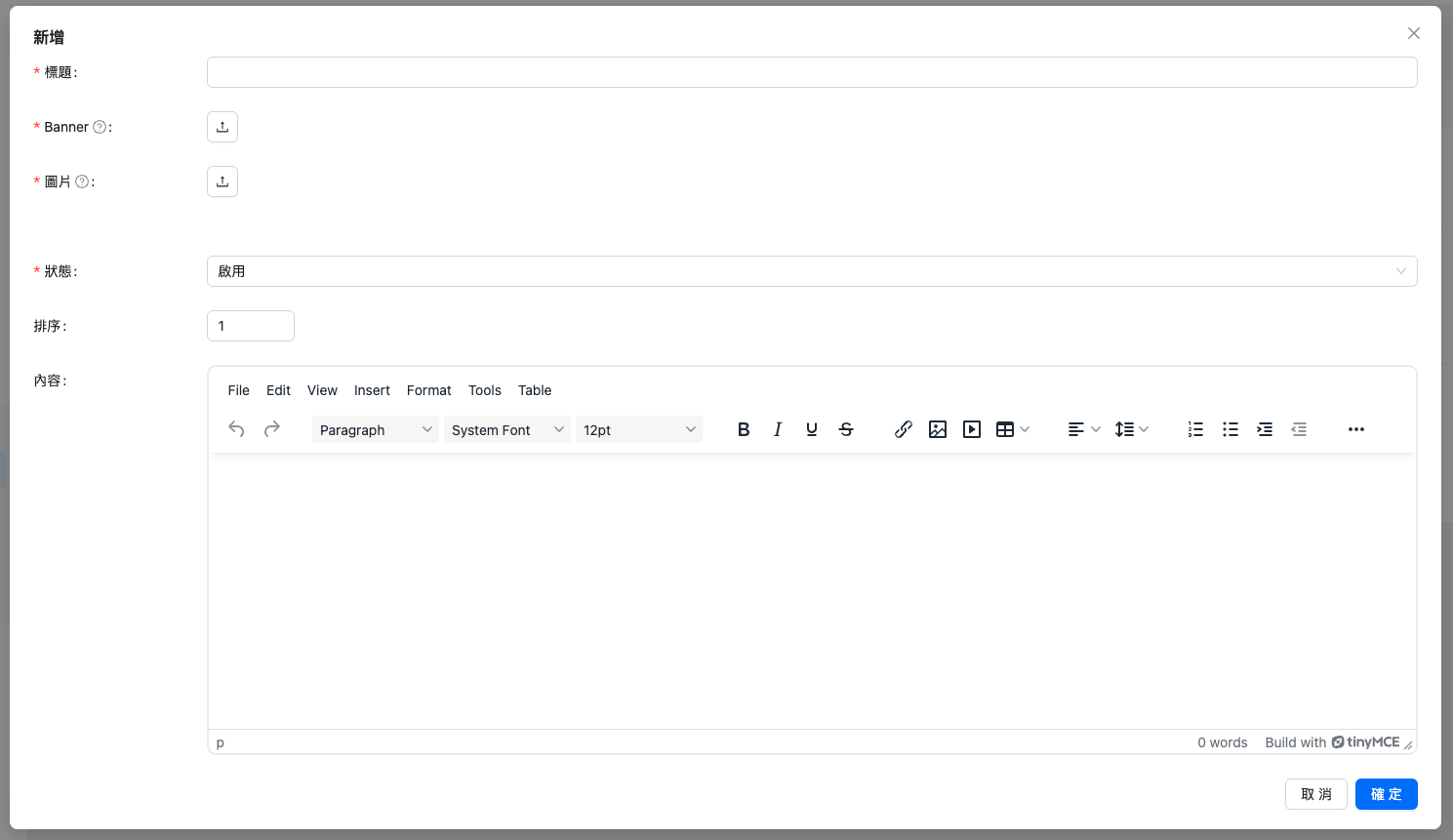Click the 確定 confirm button
The image size is (1453, 840).
pyautogui.click(x=1386, y=794)
